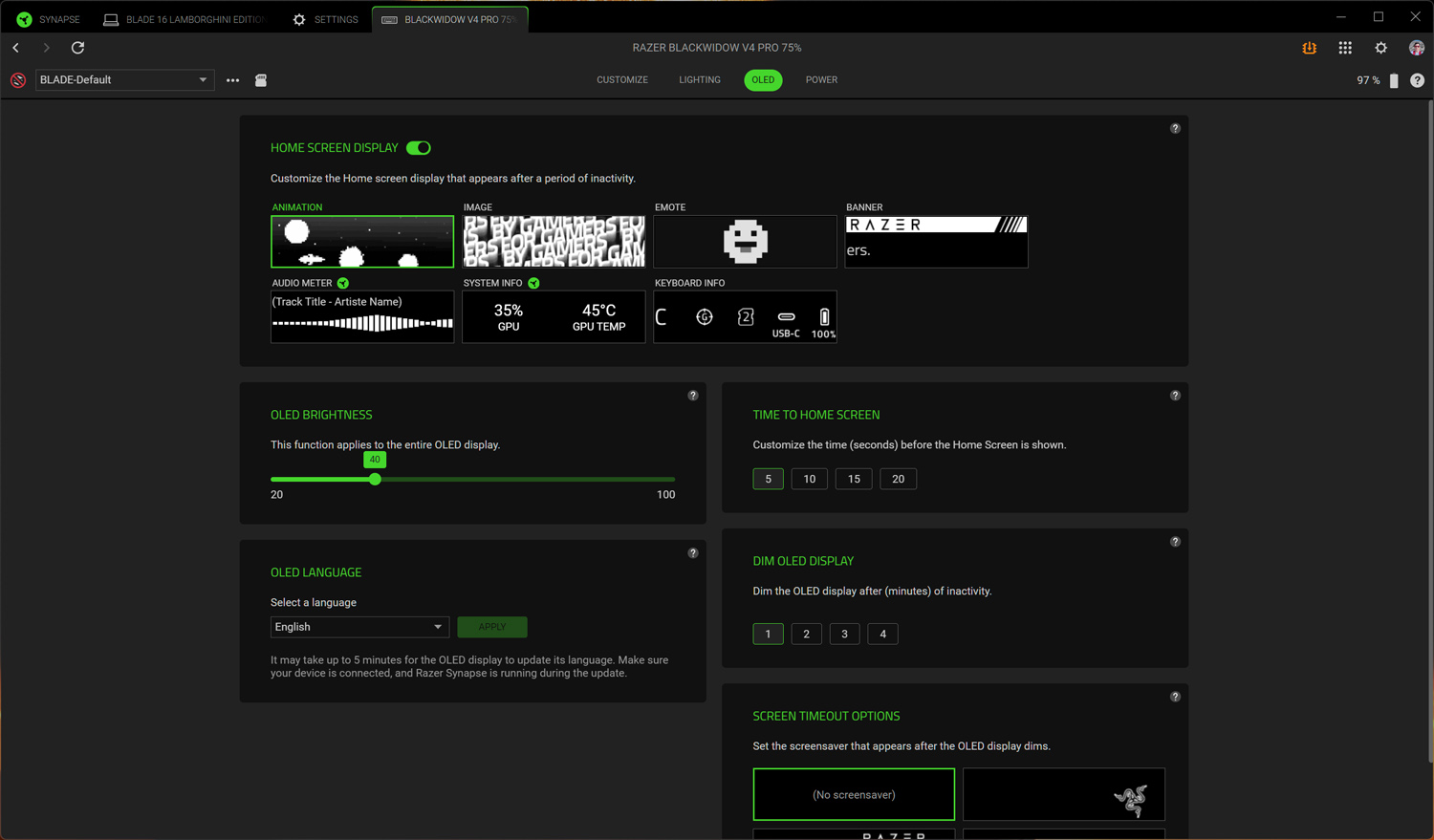
Task: Select the BlackWidow V4 Pro 75% tab
Action: point(449,19)
